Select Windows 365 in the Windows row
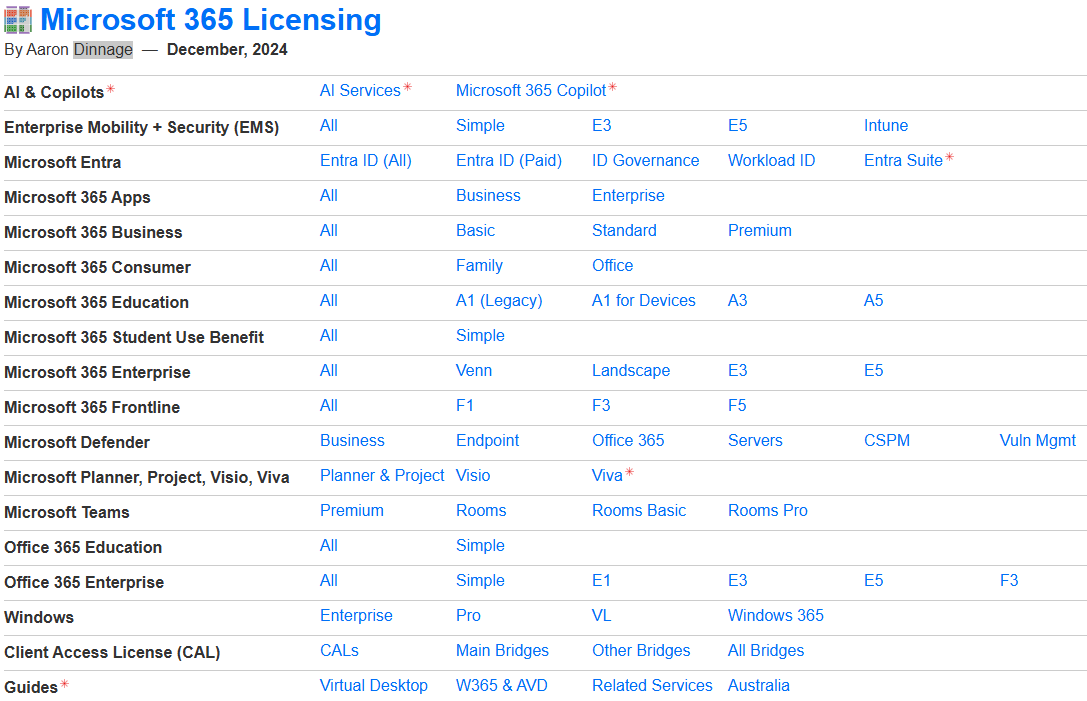 pyautogui.click(x=775, y=615)
